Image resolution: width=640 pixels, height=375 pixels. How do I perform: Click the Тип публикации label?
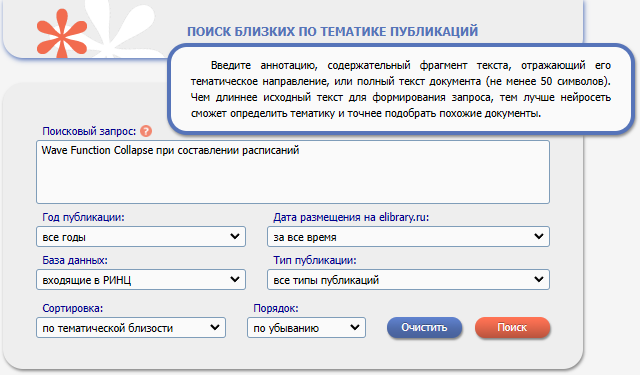coord(315,260)
